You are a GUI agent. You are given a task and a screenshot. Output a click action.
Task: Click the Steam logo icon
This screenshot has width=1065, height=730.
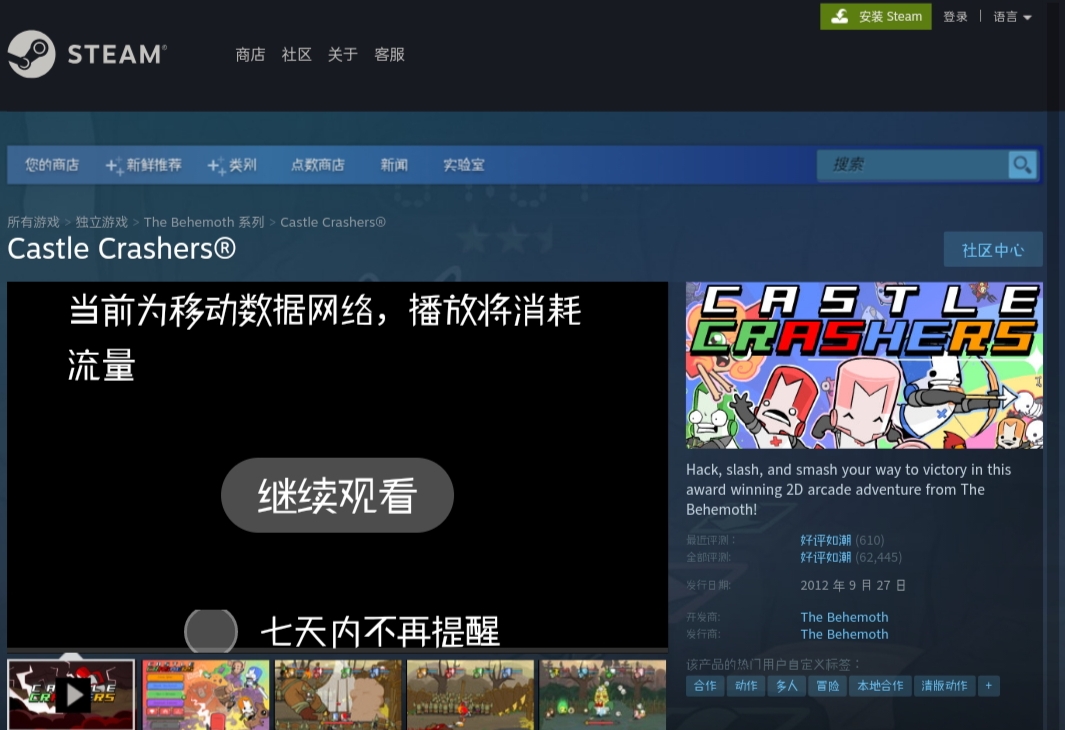pyautogui.click(x=31, y=54)
